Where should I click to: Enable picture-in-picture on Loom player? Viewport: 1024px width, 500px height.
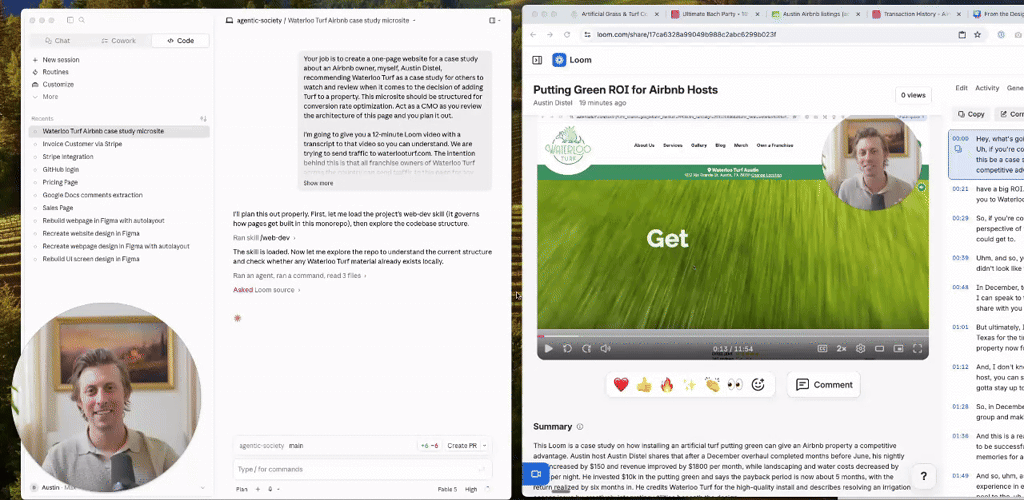coord(898,349)
